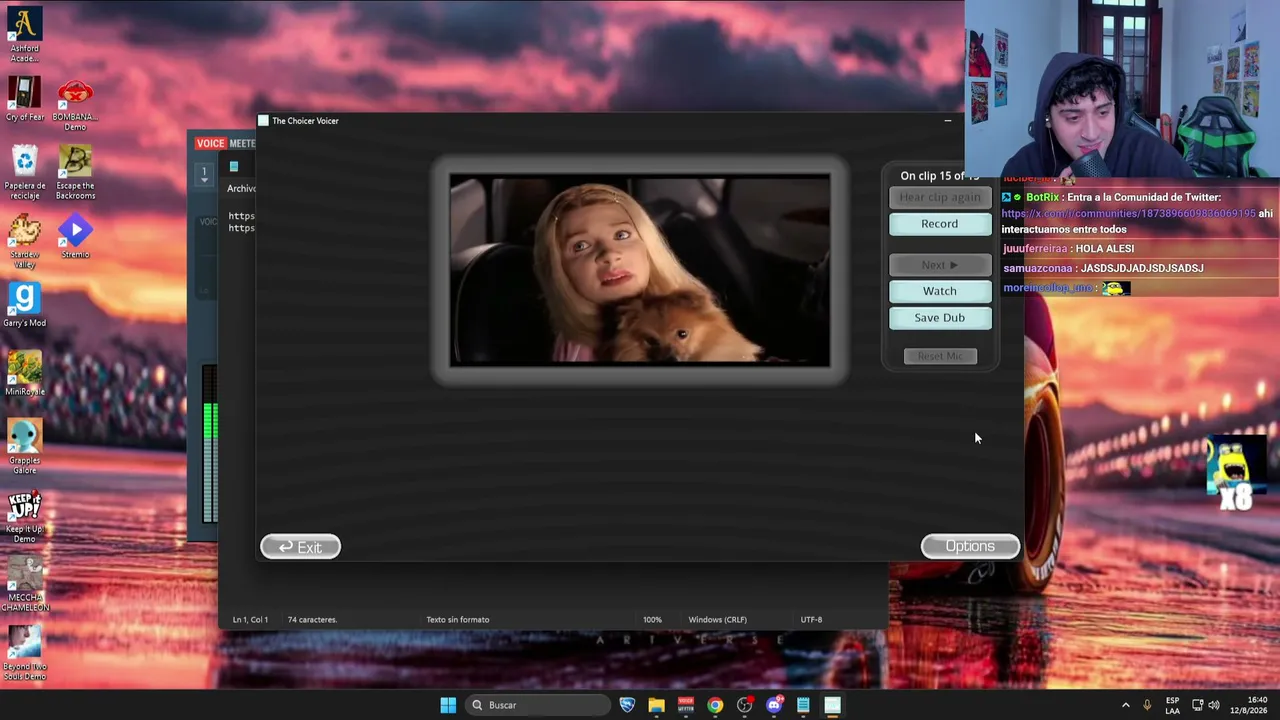Exit The Choicer Voicer

click(x=300, y=547)
